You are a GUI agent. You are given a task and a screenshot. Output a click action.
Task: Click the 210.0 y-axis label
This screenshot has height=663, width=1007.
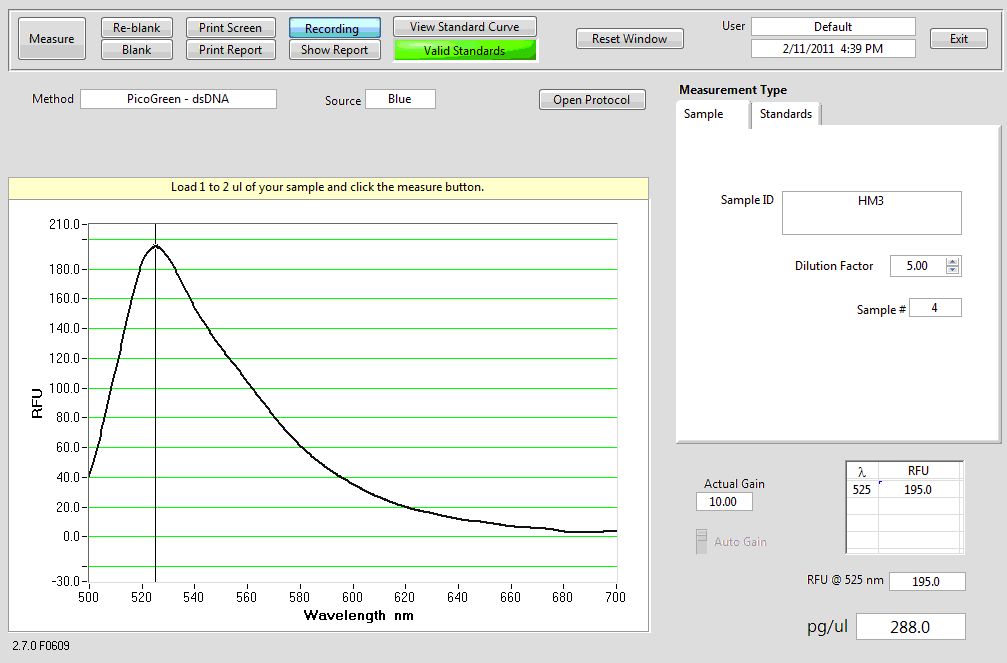click(x=64, y=224)
